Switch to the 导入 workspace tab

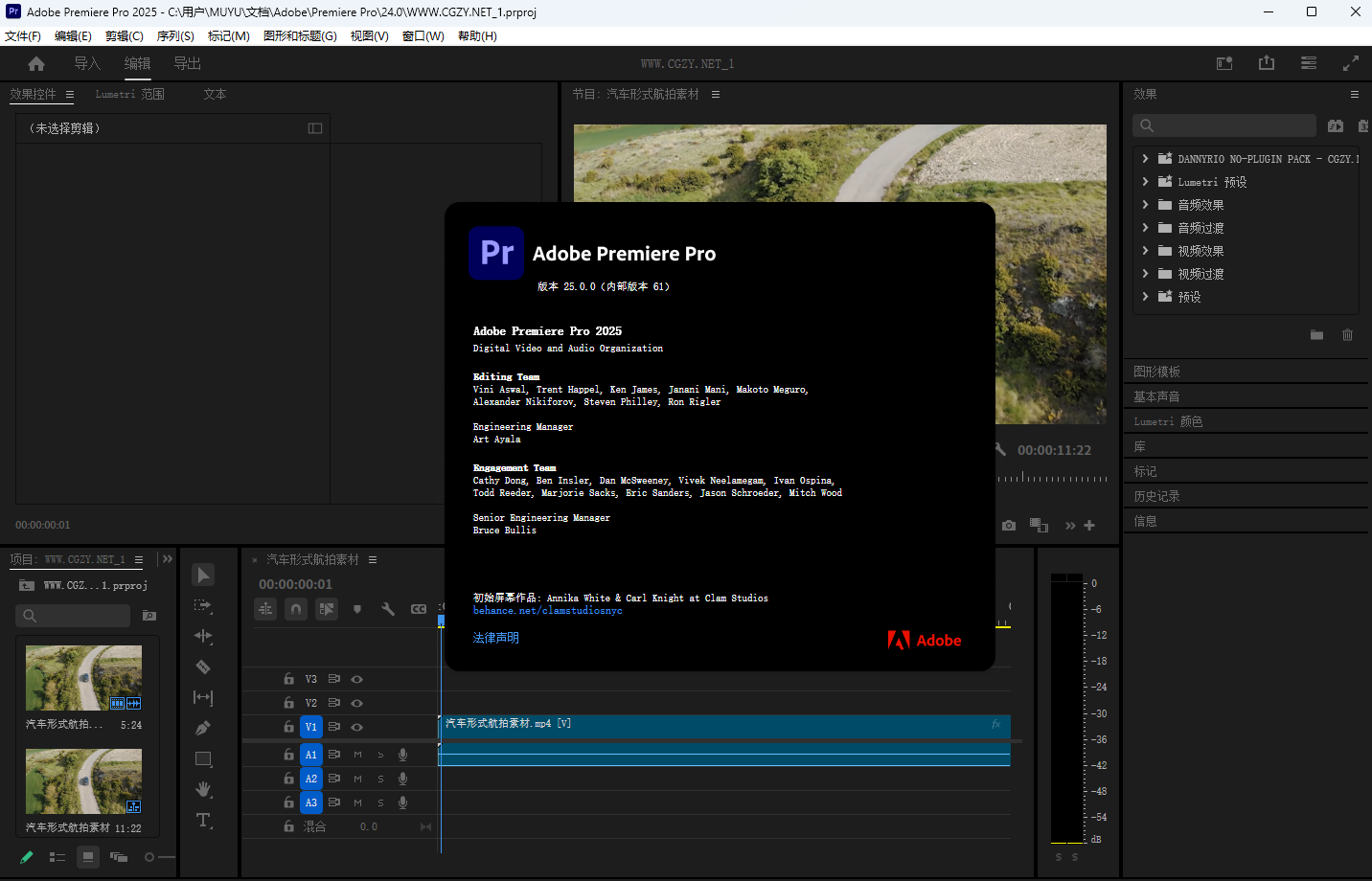pos(87,63)
